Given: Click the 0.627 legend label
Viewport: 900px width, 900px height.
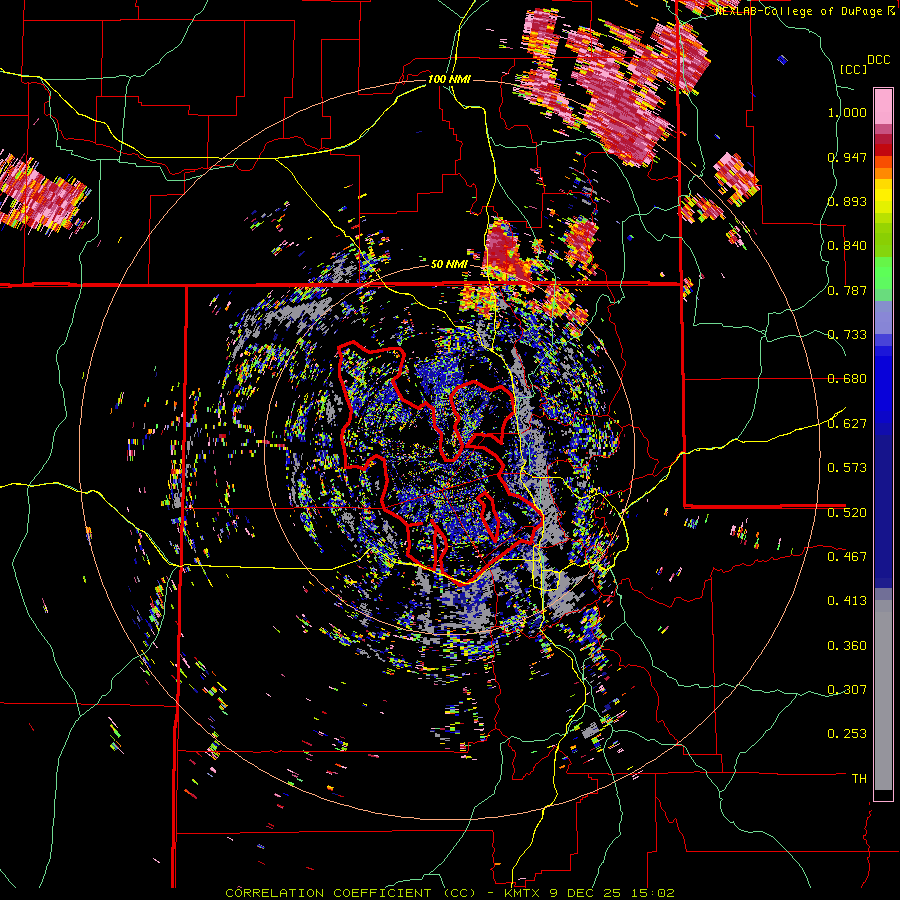Looking at the screenshot, I should tap(847, 424).
